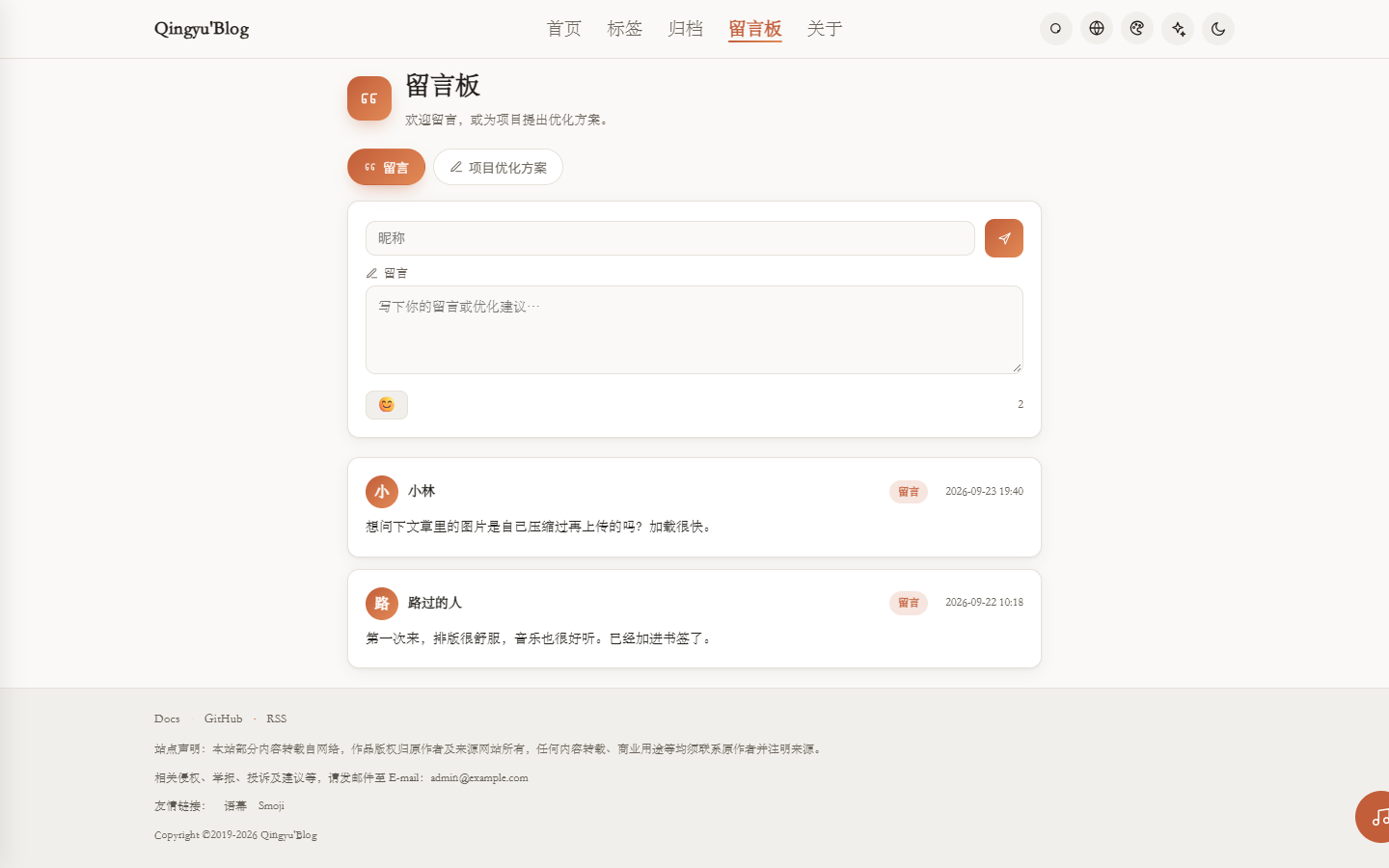Screen dimensions: 1389x868
Task: Click the 路过的人 avatar circle
Action: [382, 604]
